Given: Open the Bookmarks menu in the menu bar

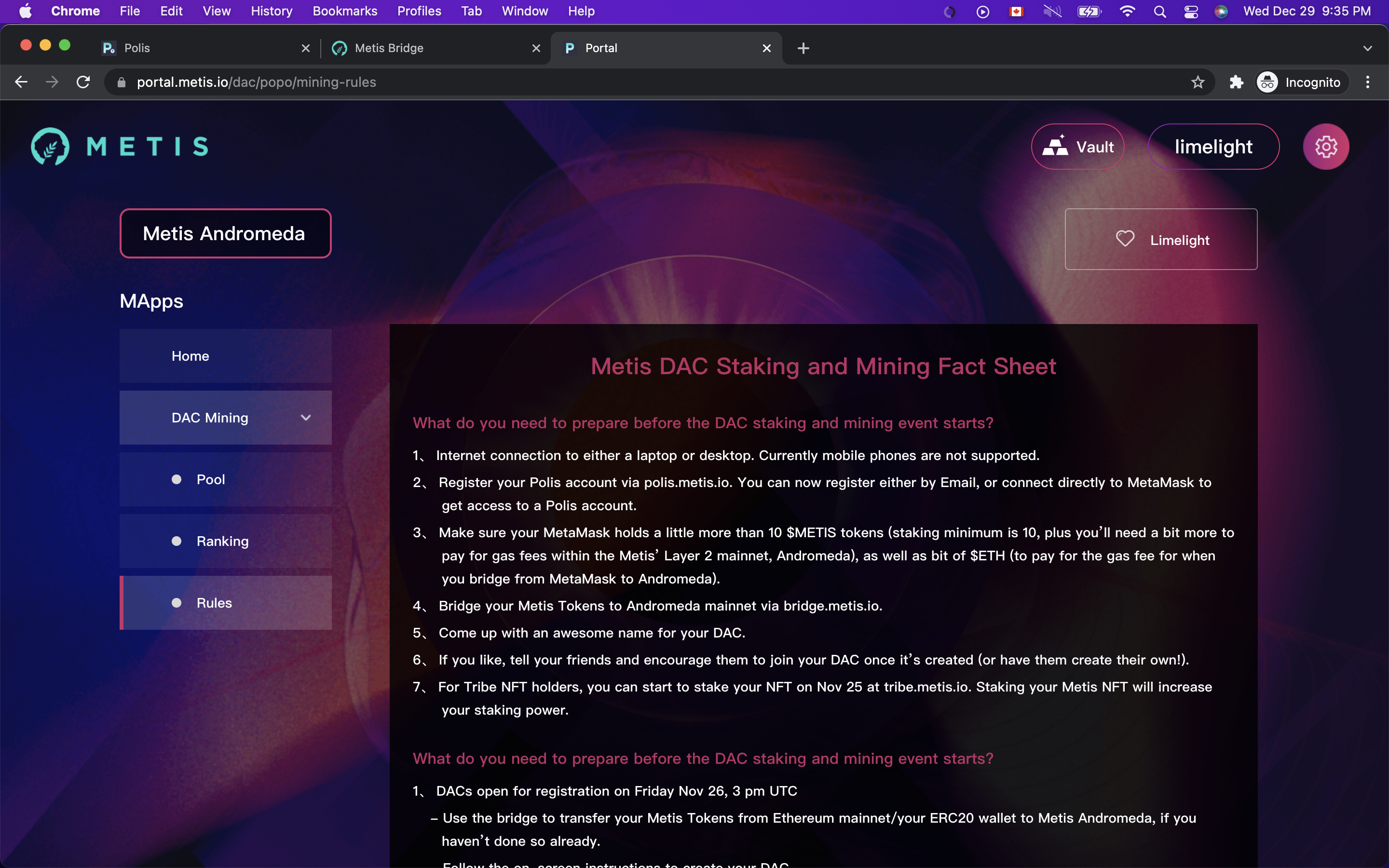Looking at the screenshot, I should click(x=344, y=12).
